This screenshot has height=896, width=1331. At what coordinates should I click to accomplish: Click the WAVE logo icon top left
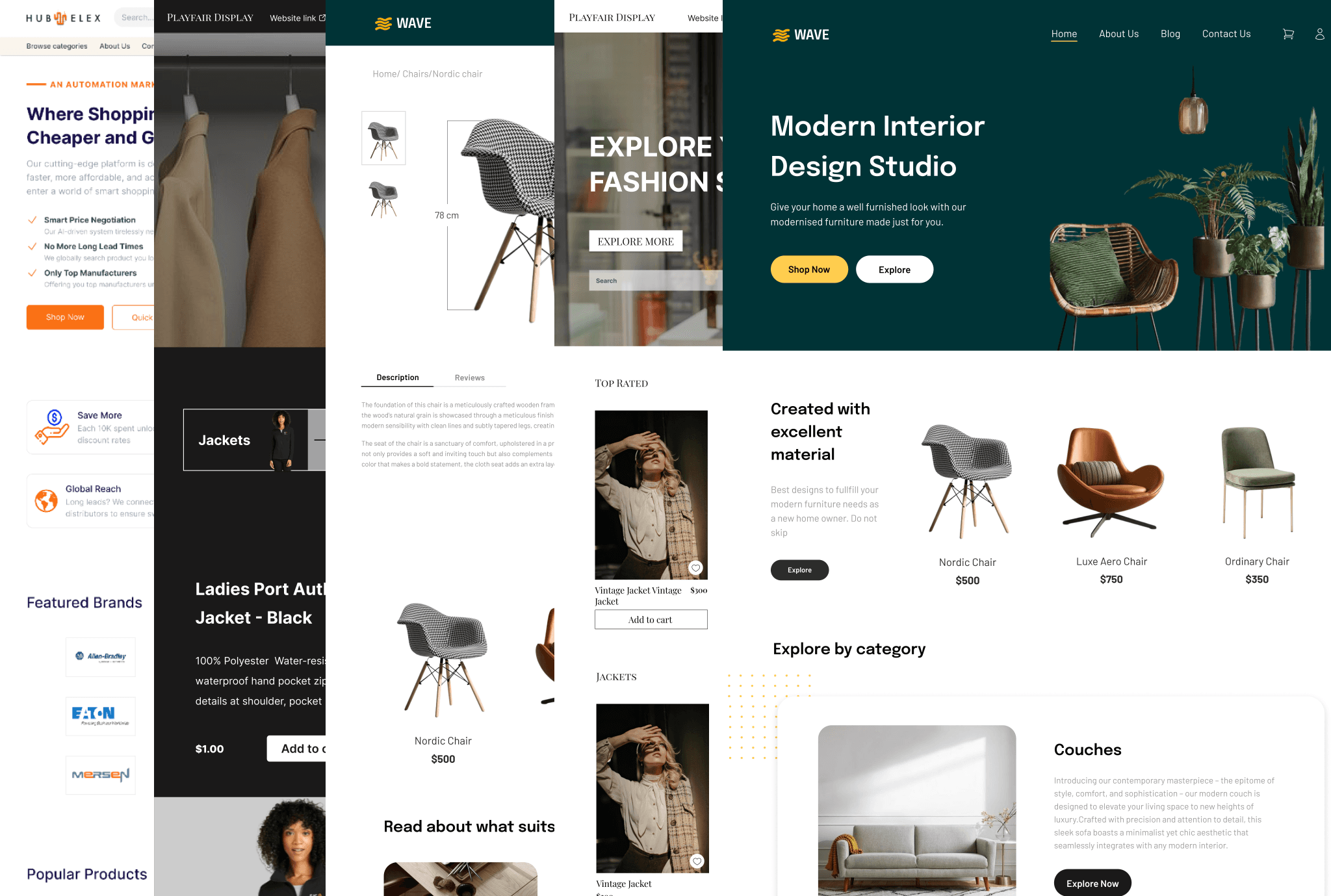(384, 24)
